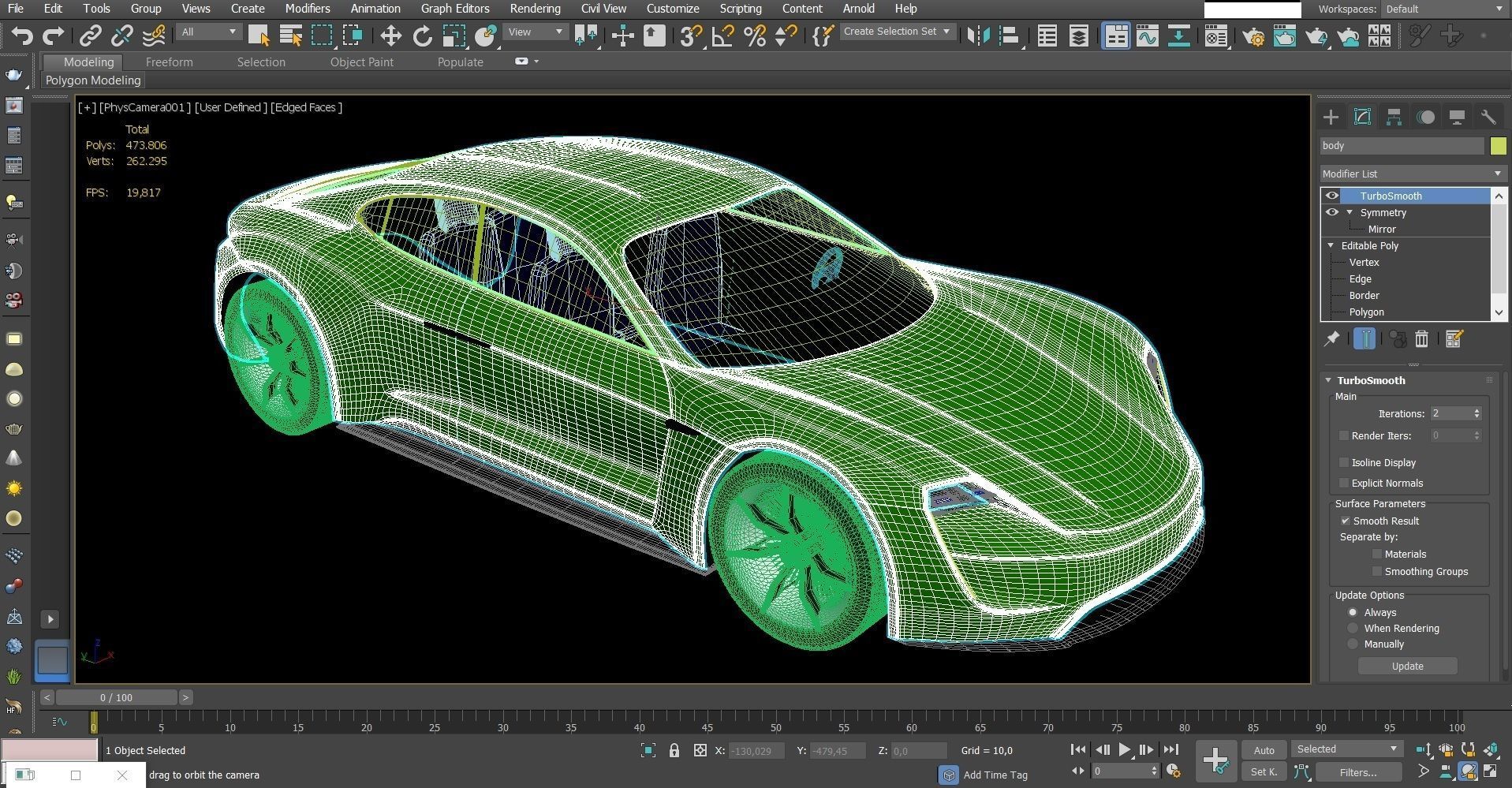Open the Selected key filter dropdown
Screen dimensions: 1512x788
click(x=1346, y=749)
